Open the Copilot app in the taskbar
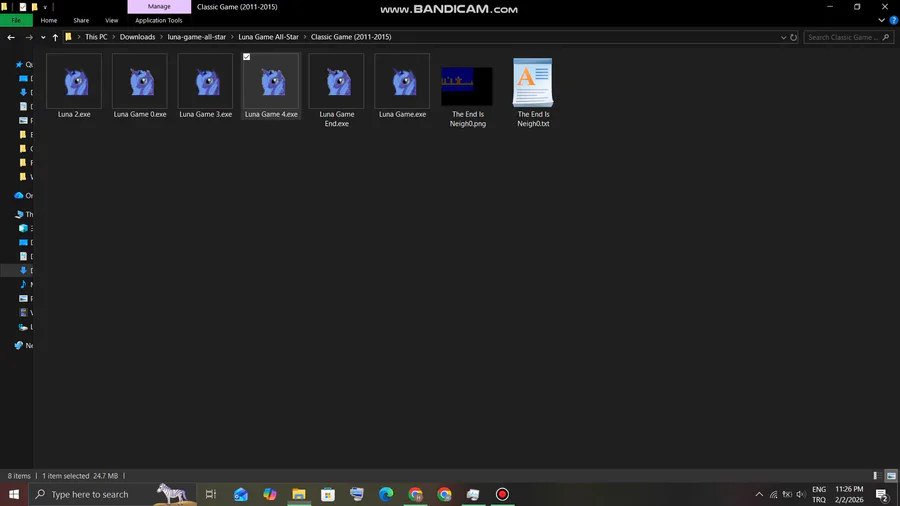The image size is (900, 506). pyautogui.click(x=270, y=494)
